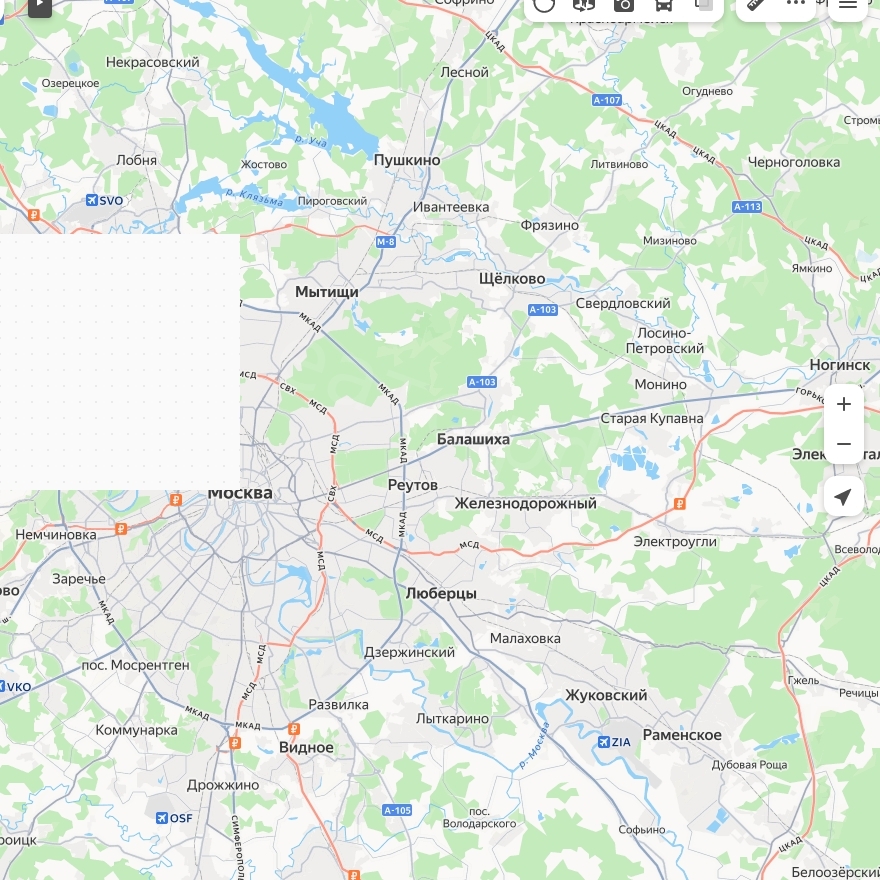The image size is (880, 880).
Task: Select the city label Москва
Action: [240, 493]
